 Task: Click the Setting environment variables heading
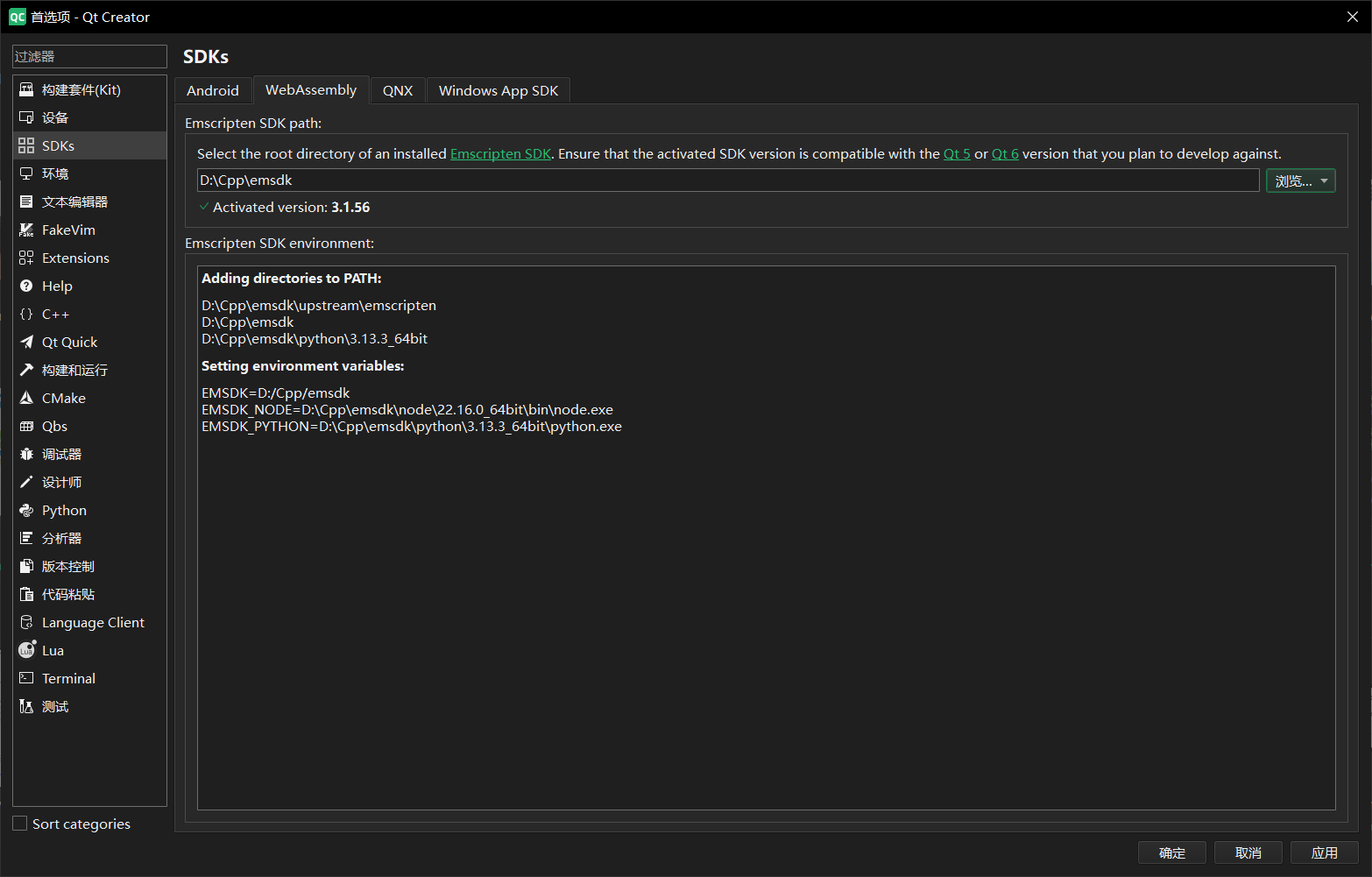point(303,365)
